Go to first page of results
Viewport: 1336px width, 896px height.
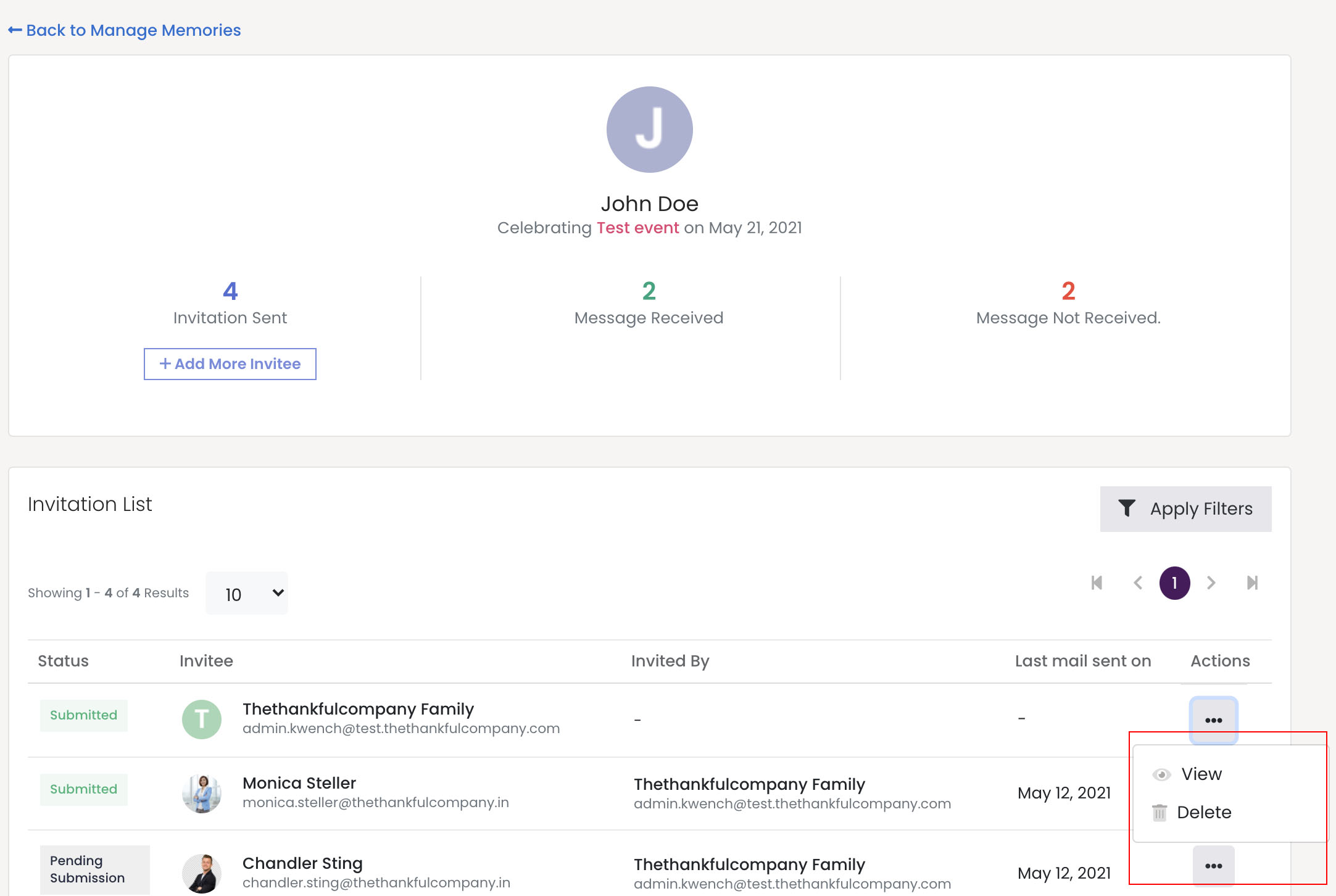tap(1097, 583)
